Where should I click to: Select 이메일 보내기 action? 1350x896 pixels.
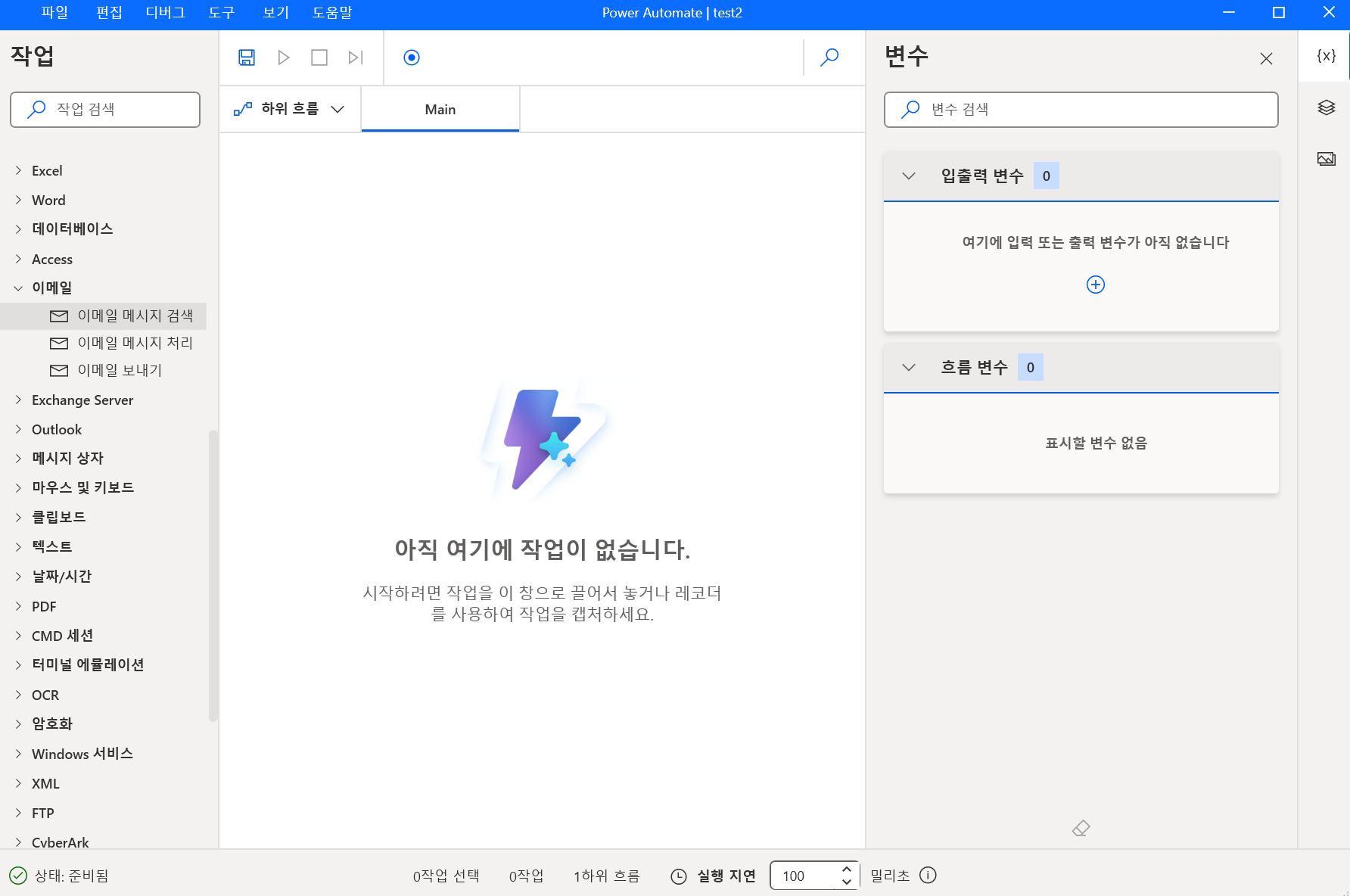(x=103, y=370)
